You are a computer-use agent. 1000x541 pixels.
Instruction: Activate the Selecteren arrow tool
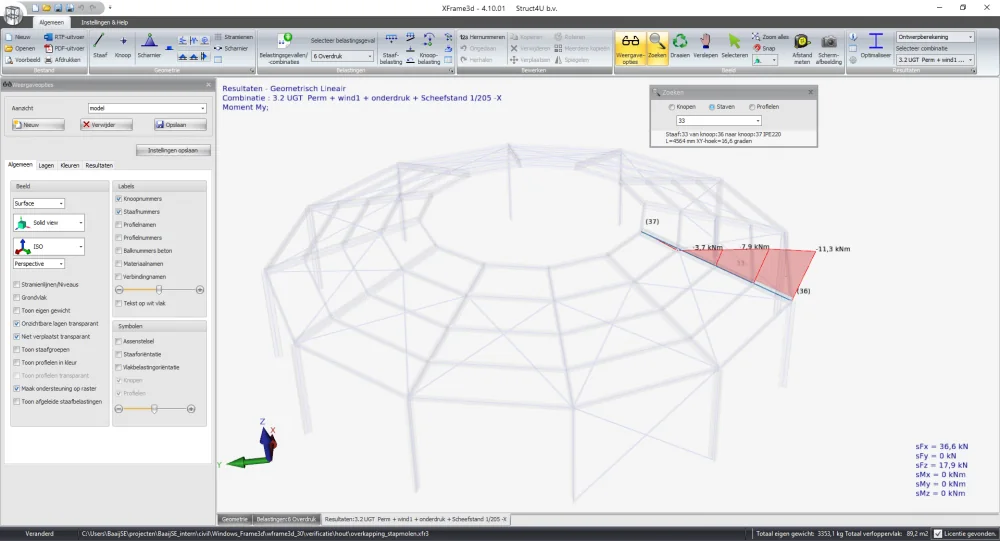pyautogui.click(x=734, y=46)
